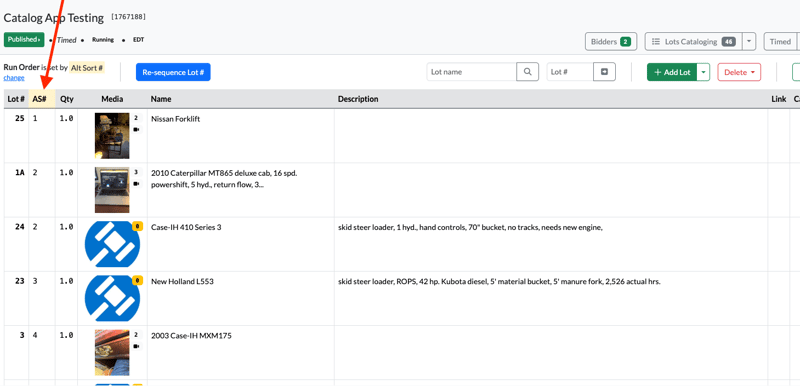Click the video camera icon in 2003 Case-IH MXM175 row
Viewport: 800px width, 386px height.
pyautogui.click(x=136, y=346)
